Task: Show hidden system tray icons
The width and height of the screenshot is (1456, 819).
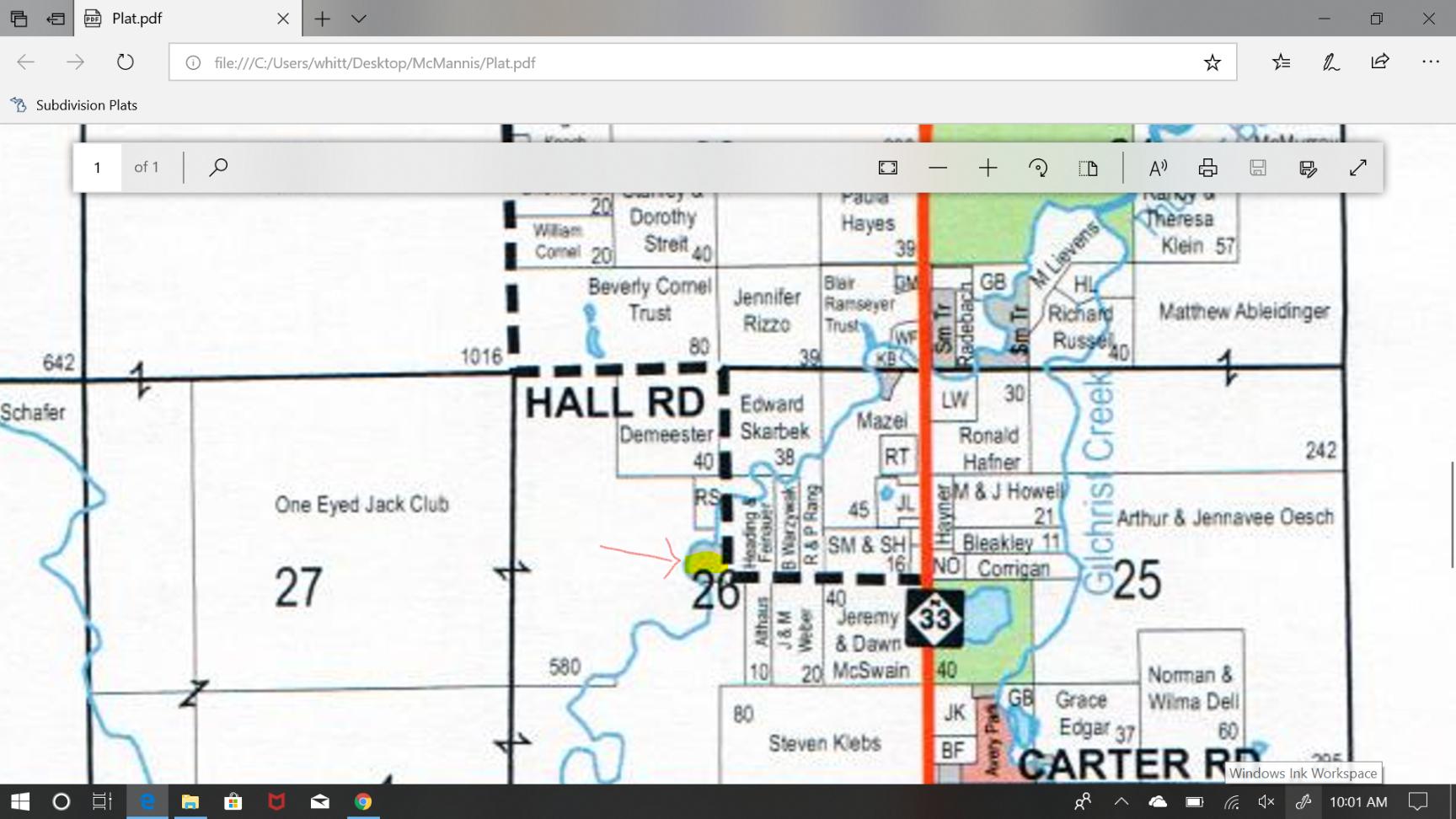Action: (x=1121, y=801)
